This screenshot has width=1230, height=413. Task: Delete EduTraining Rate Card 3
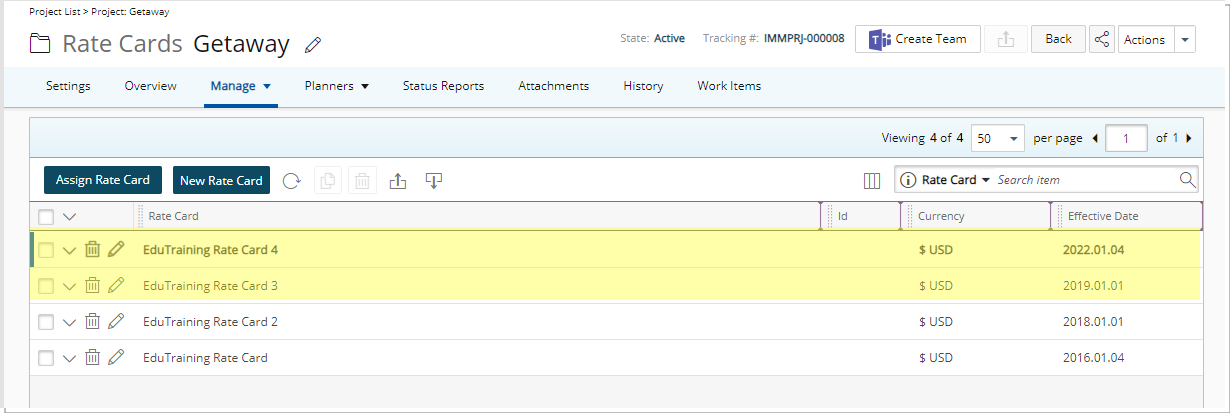[92, 286]
